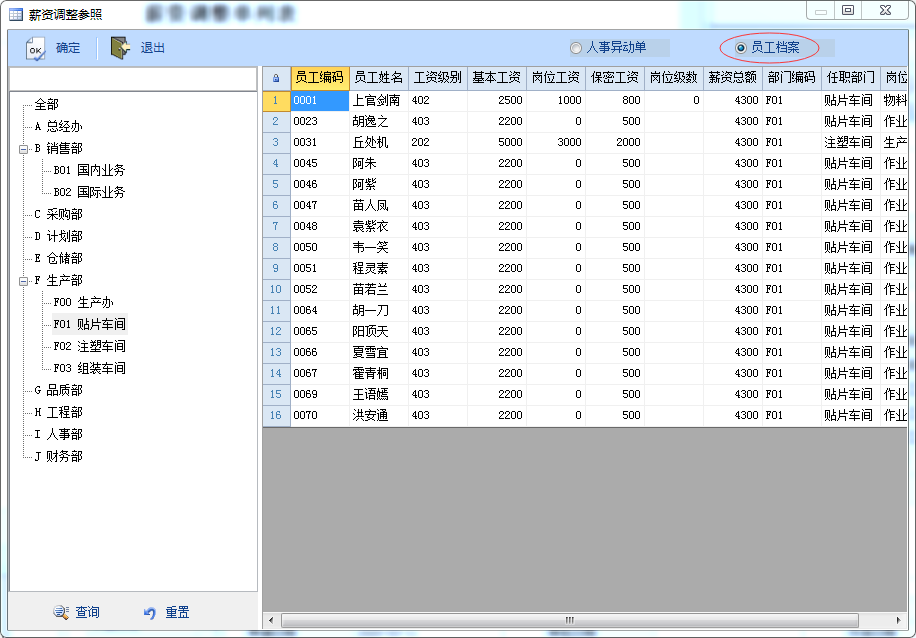This screenshot has height=638, width=916.
Task: Select F01 贴片车间 node
Action: point(89,324)
